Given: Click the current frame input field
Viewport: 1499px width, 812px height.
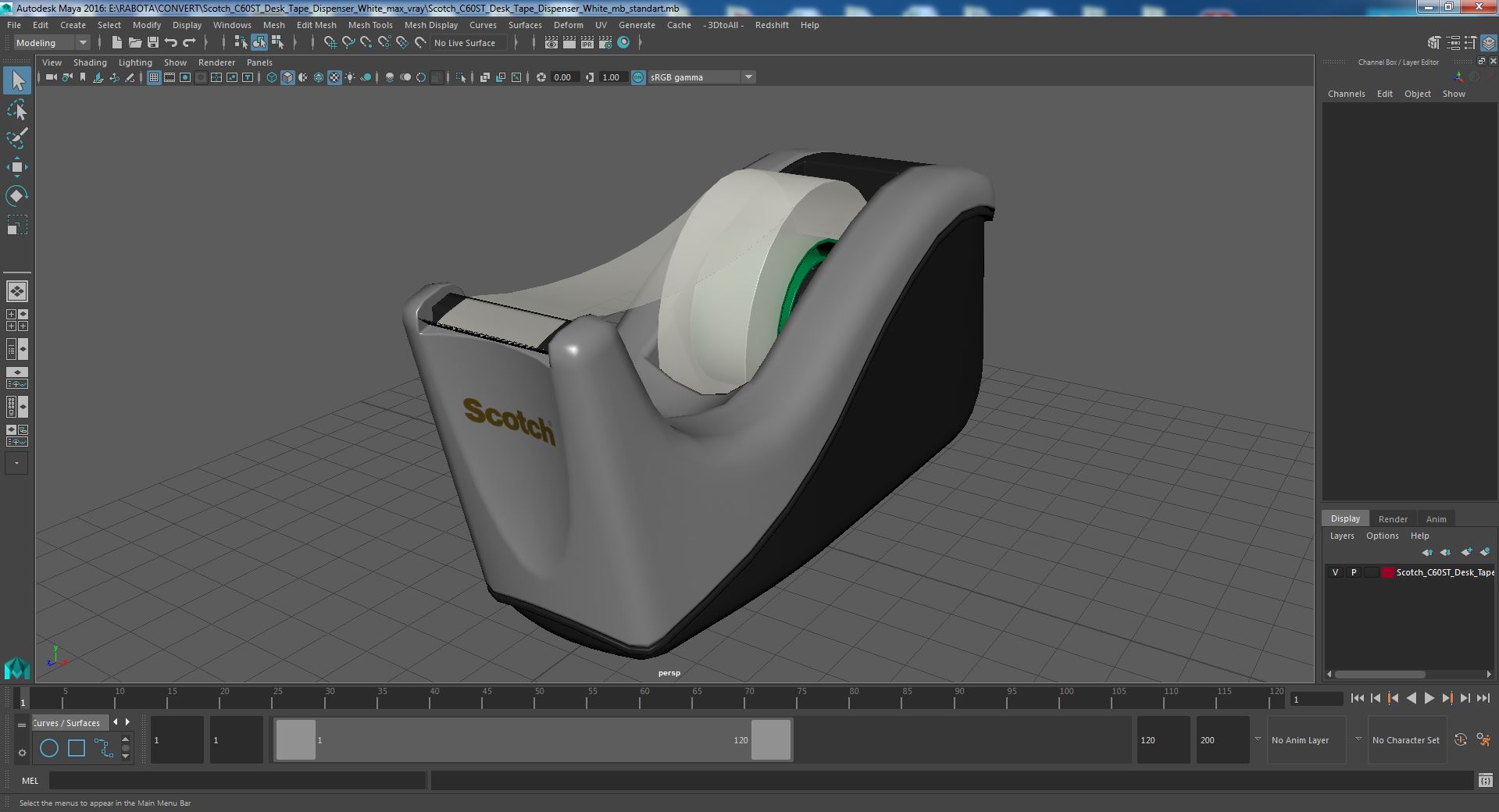Looking at the screenshot, I should [1316, 700].
